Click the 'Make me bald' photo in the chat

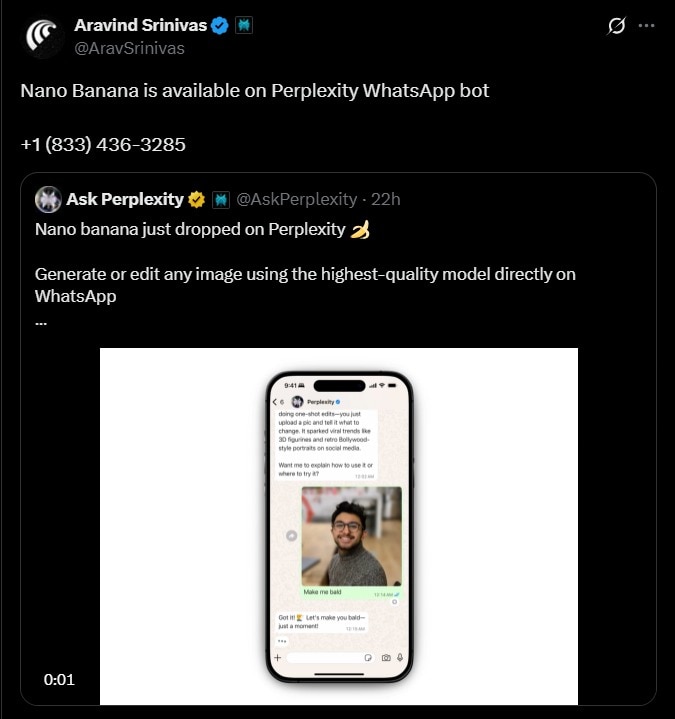[352, 536]
